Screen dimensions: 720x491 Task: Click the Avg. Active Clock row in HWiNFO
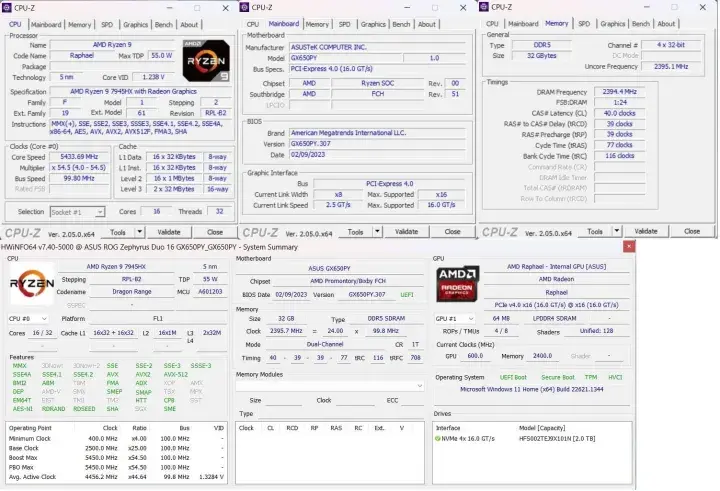[x=116, y=477]
